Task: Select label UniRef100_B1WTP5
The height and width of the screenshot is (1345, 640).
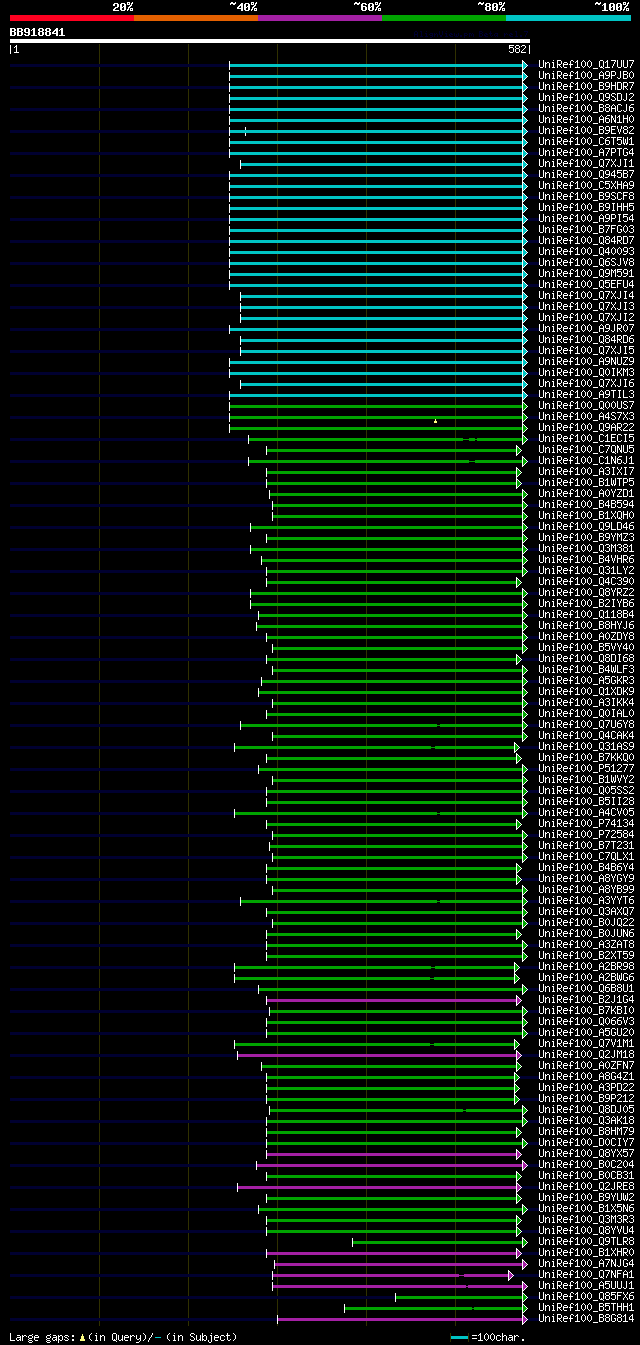Action: click(x=586, y=482)
